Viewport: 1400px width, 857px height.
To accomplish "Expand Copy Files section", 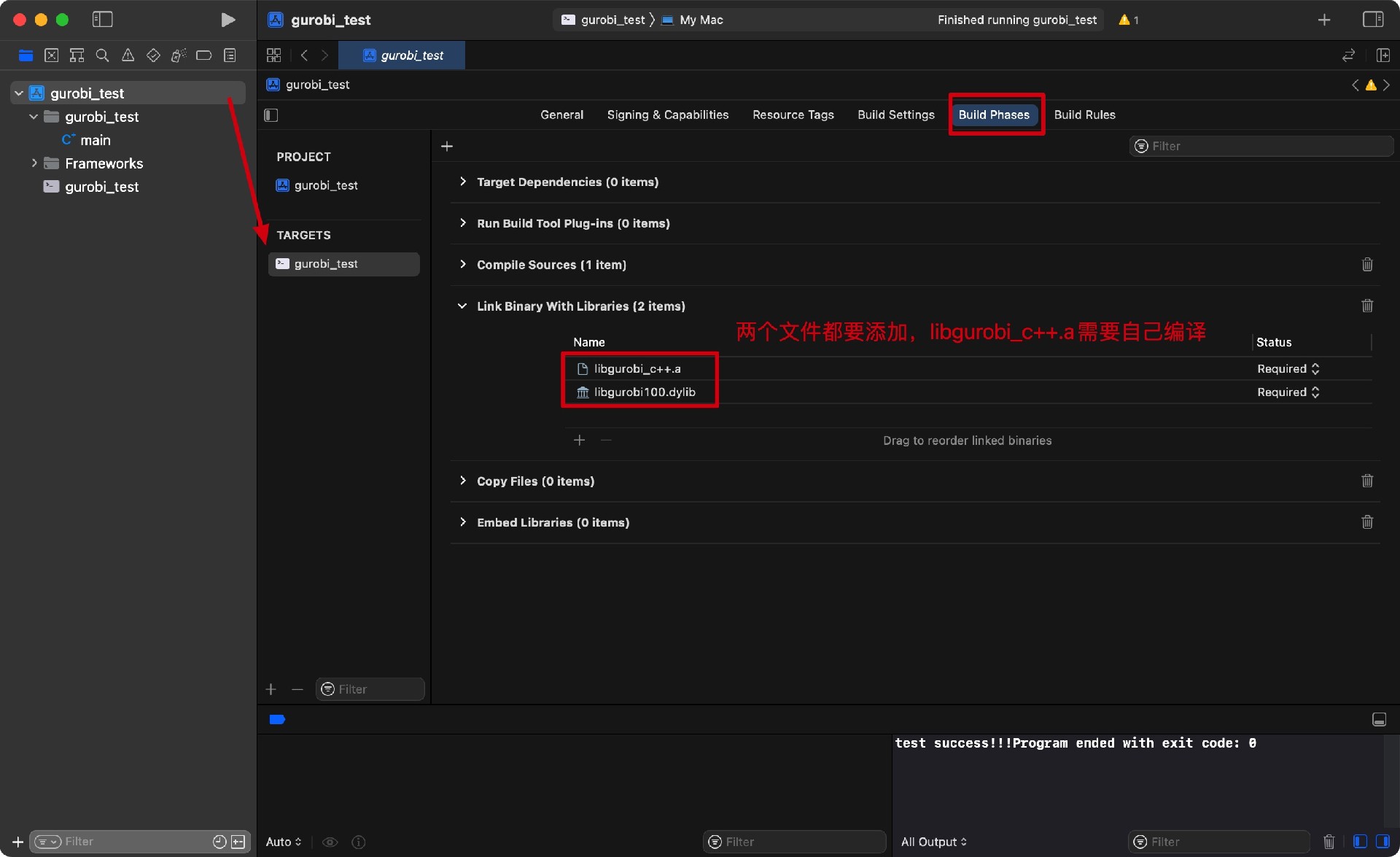I will tap(462, 481).
